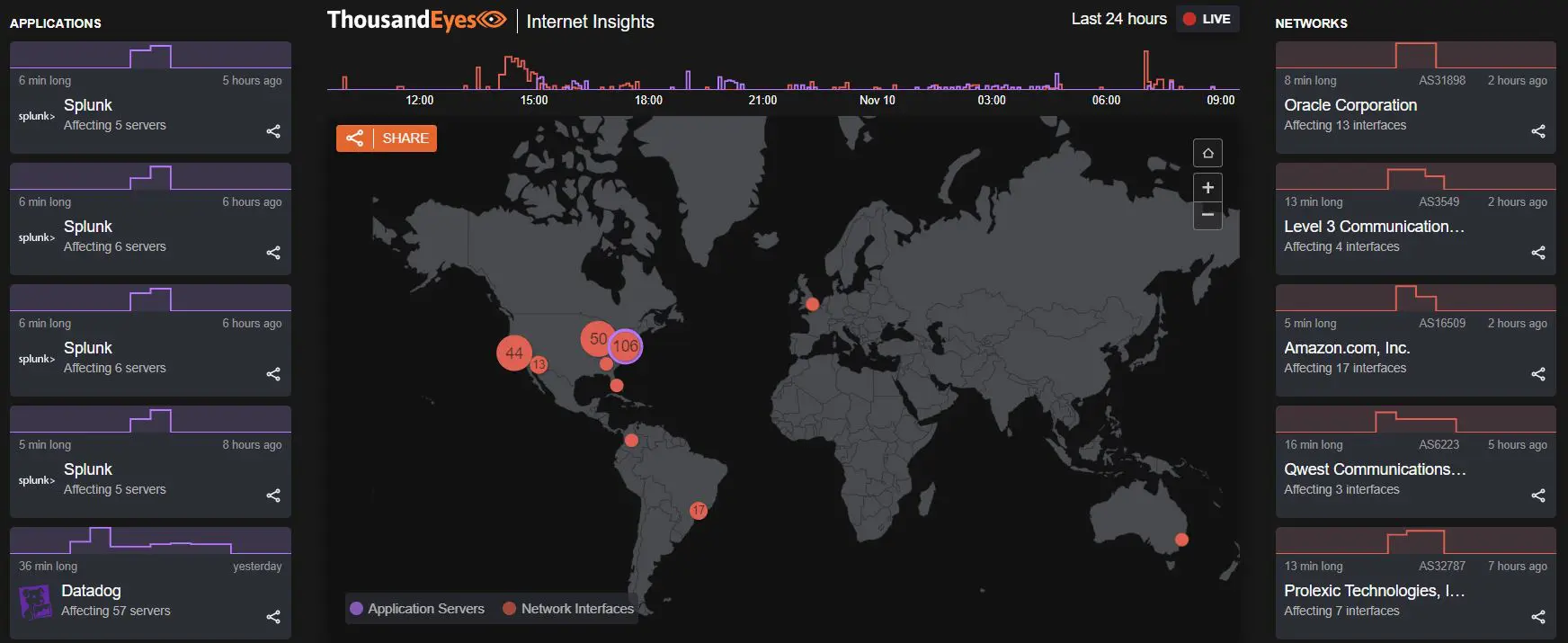
Task: Share the Datadog outage card
Action: tap(273, 617)
